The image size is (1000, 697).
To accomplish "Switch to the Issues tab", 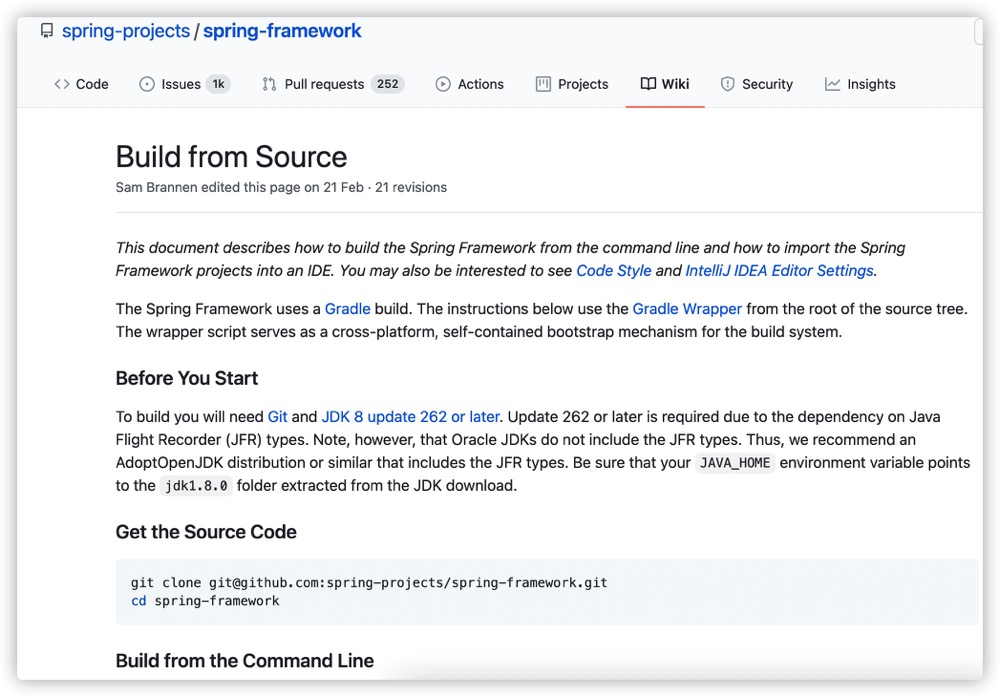I will [184, 84].
